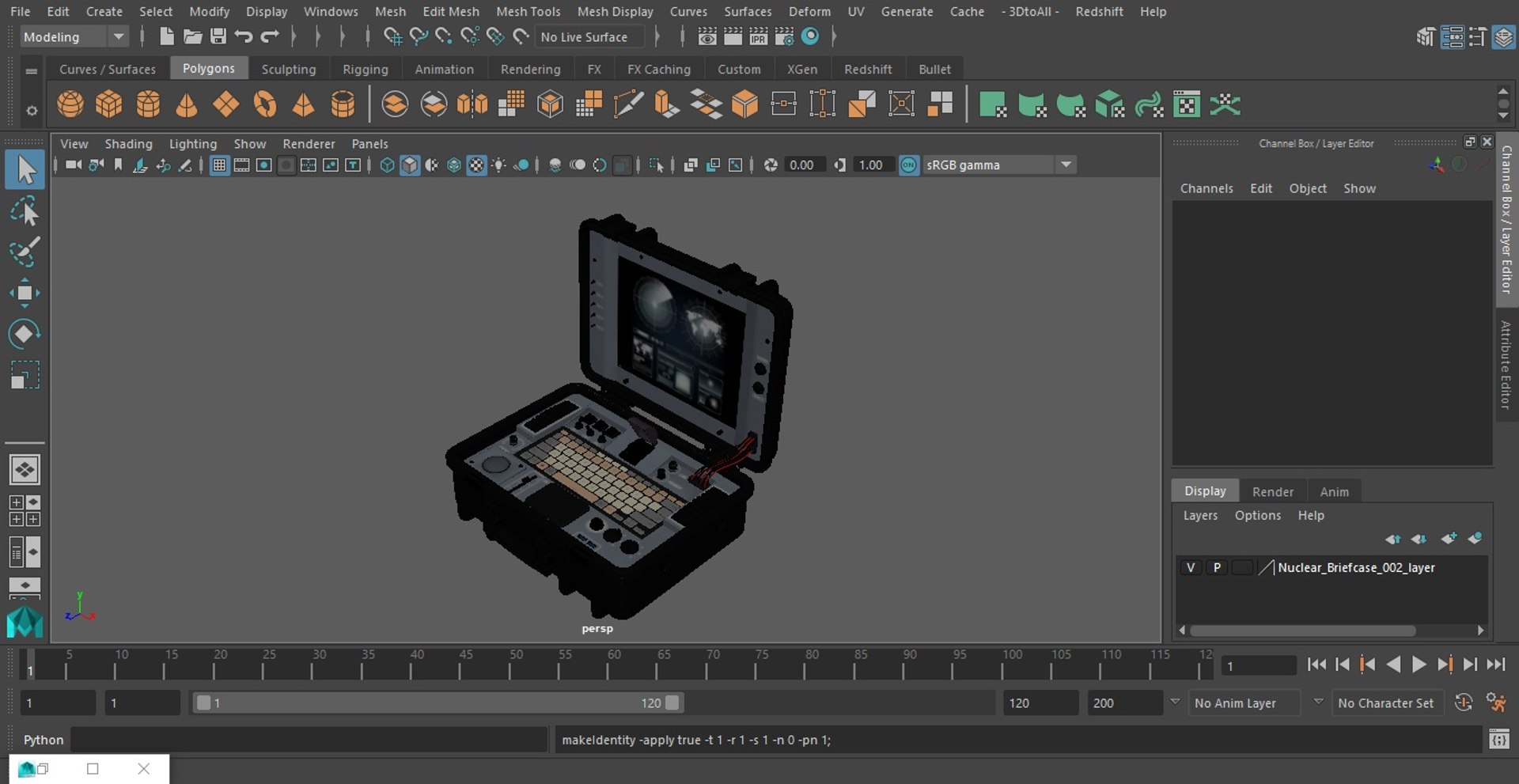Switch to the Rigging shelf tab
The width and height of the screenshot is (1519, 784).
tap(366, 69)
